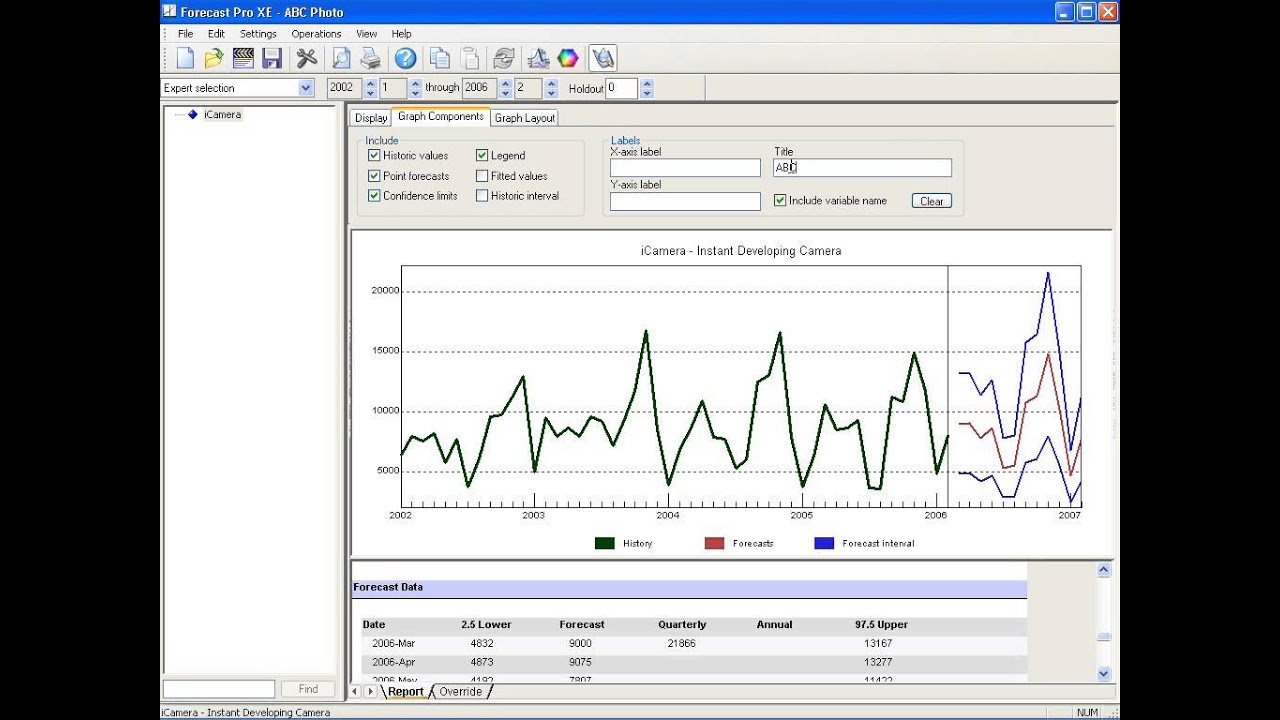Click the Forecast Pro title bar icon
This screenshot has width=1280, height=720.
point(171,12)
